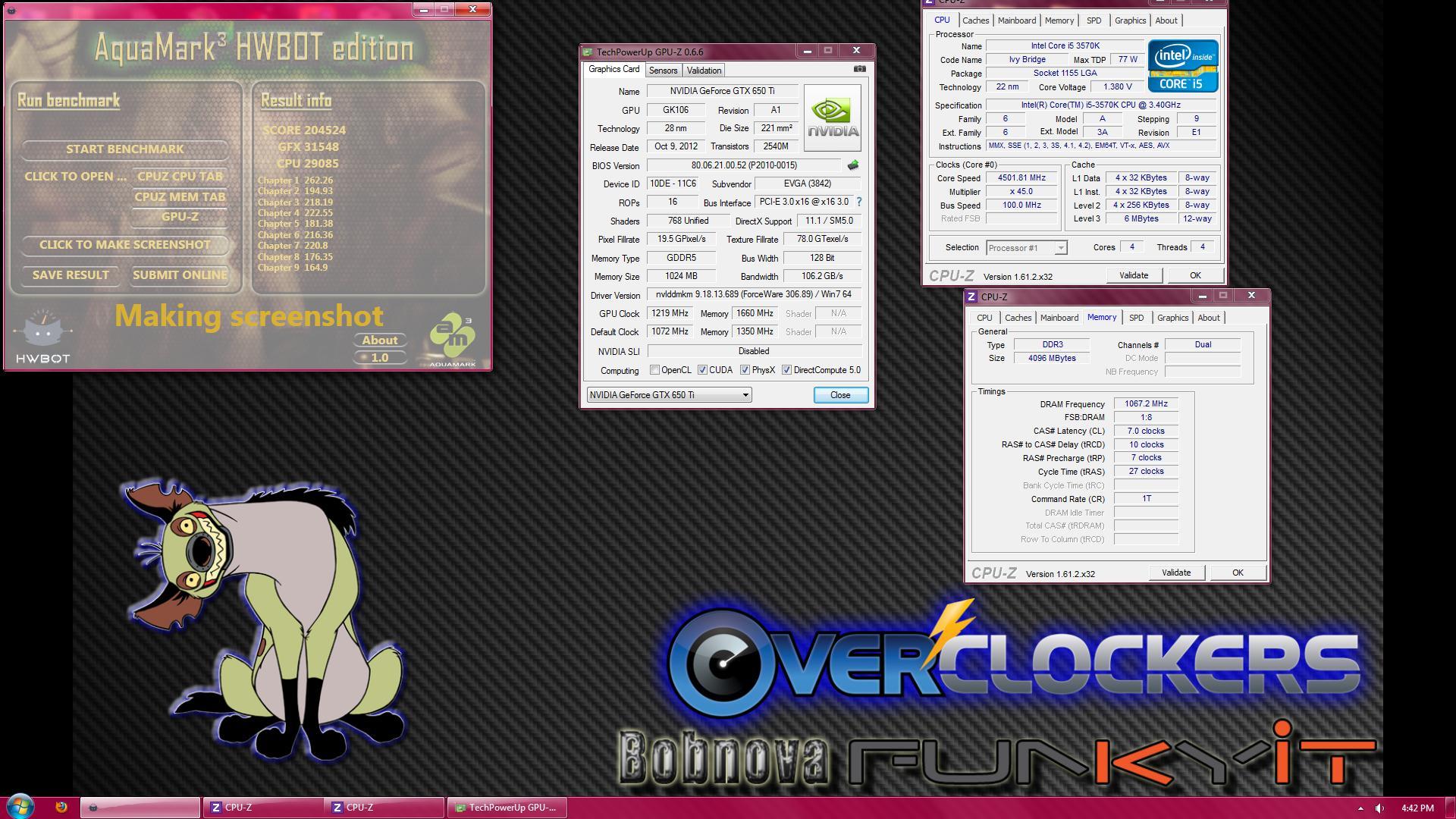Click the CPU-Z Memory window title icon

coord(972,297)
